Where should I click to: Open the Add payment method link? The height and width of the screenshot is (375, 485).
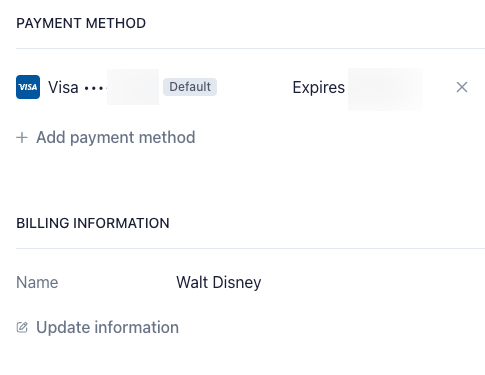click(115, 137)
